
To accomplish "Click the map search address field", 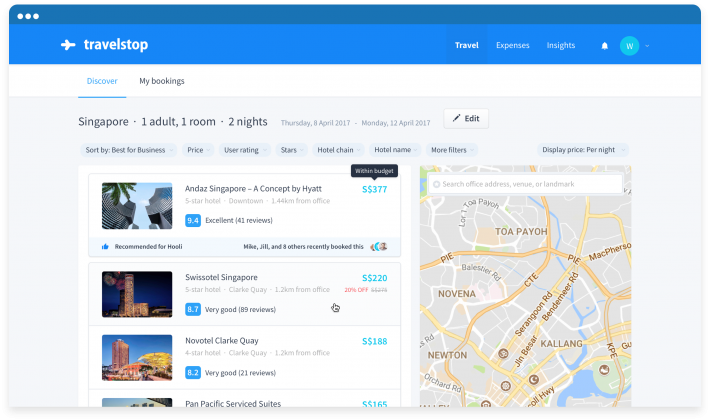I will click(x=525, y=184).
